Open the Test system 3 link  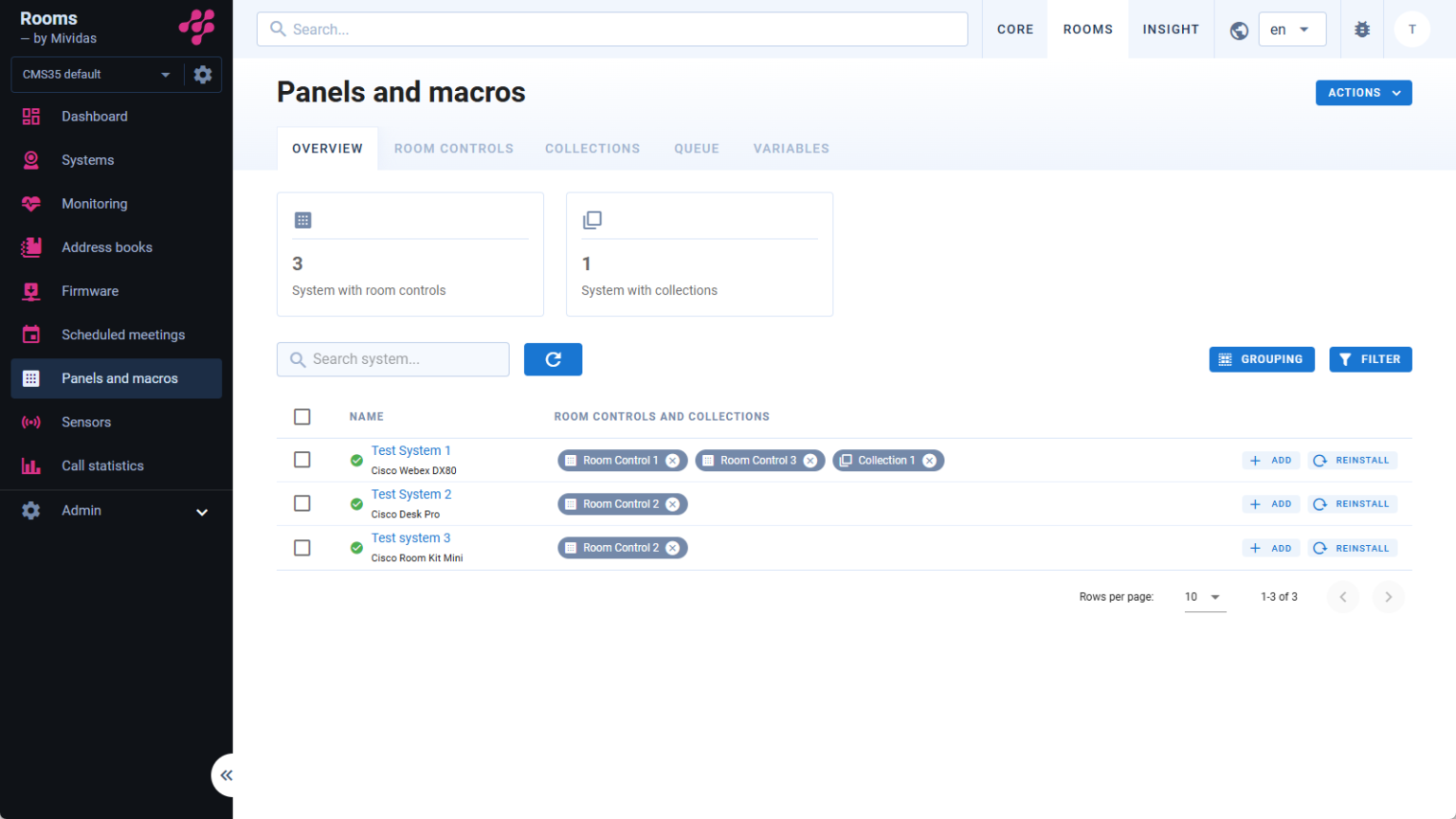(410, 537)
